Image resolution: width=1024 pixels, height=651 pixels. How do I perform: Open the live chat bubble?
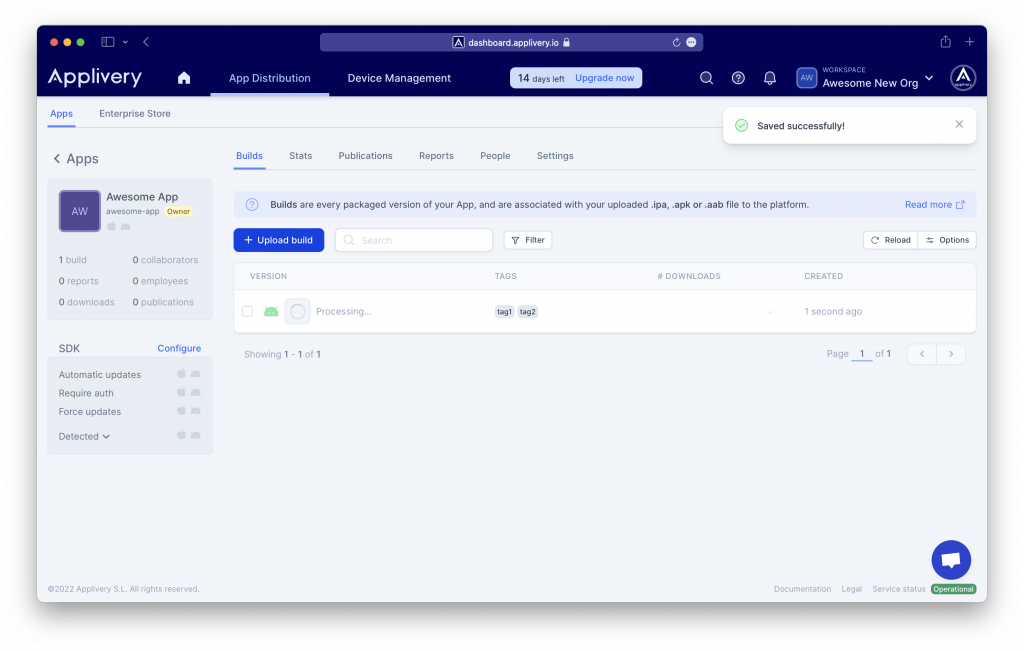pos(951,560)
